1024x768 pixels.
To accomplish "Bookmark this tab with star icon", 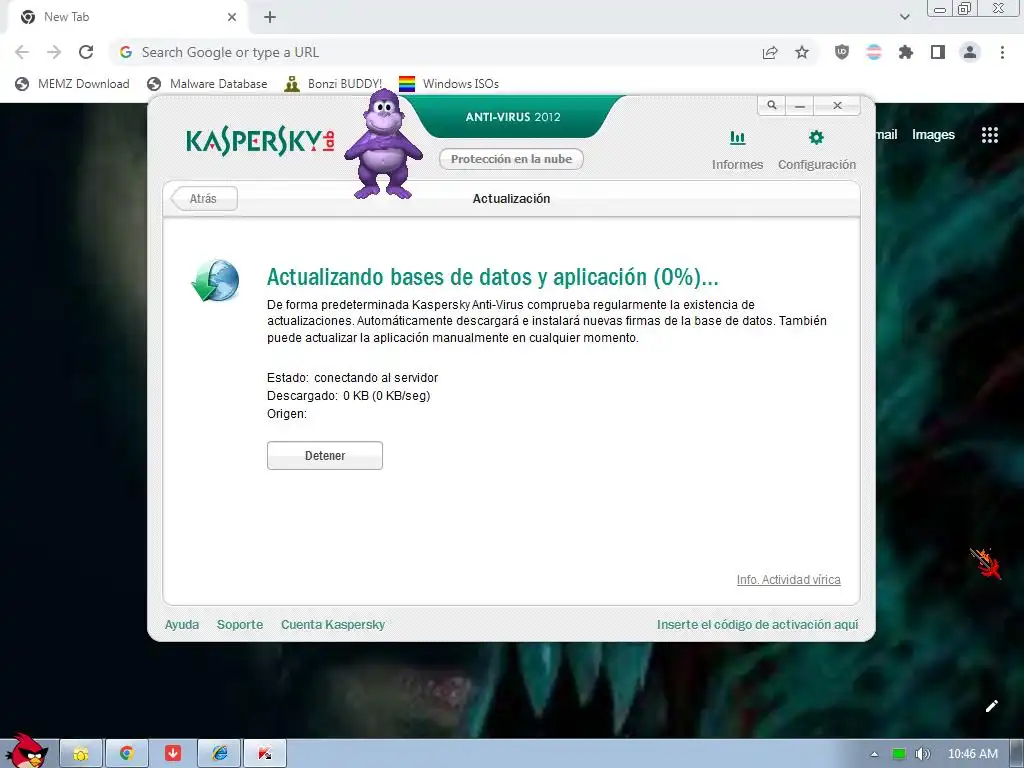I will pos(802,52).
